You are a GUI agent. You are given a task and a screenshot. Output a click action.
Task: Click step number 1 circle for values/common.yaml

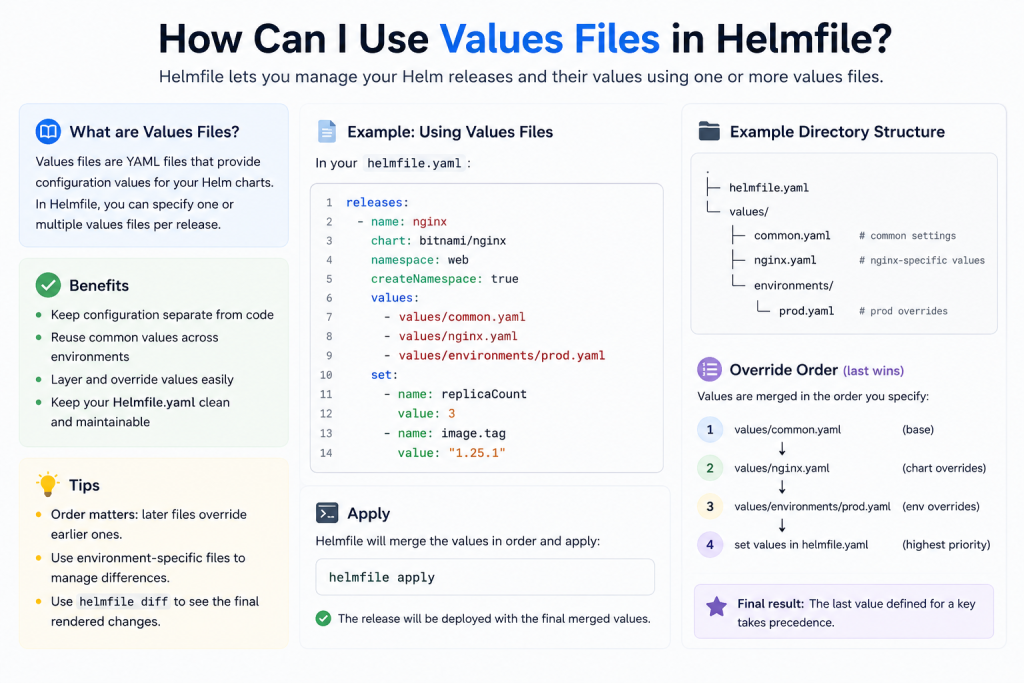[710, 430]
